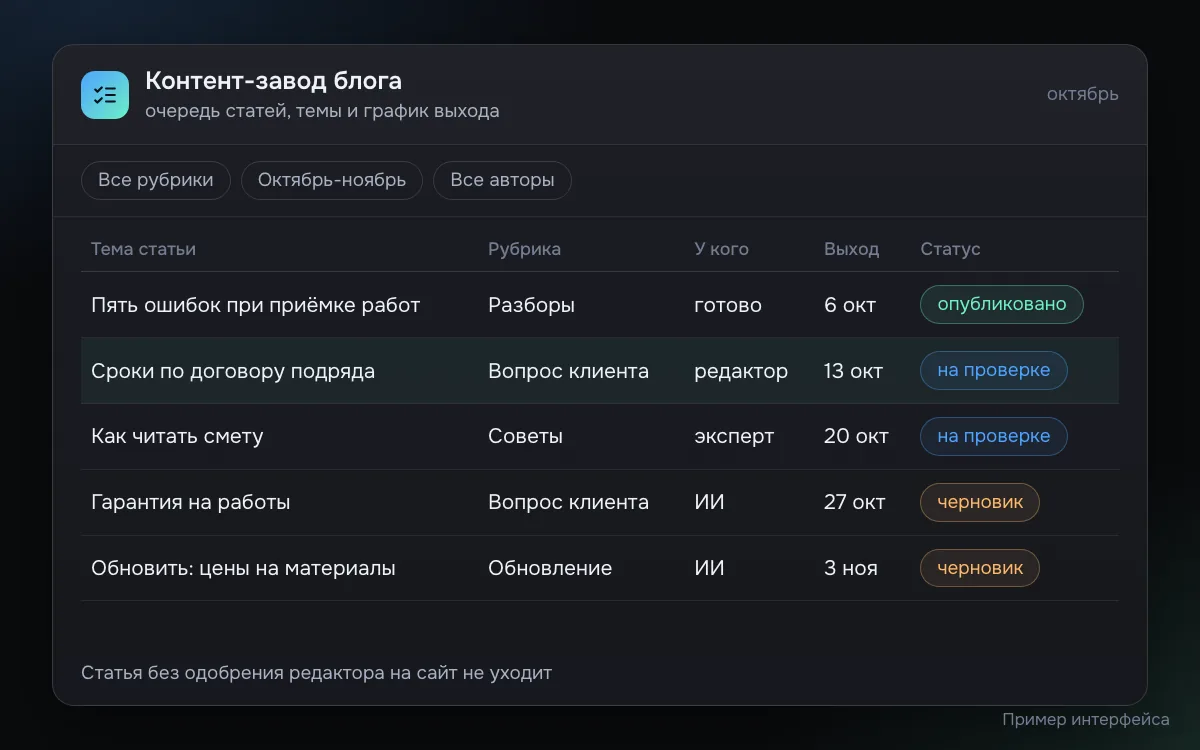Click the октябрь label in header
1200x750 pixels.
click(1083, 94)
